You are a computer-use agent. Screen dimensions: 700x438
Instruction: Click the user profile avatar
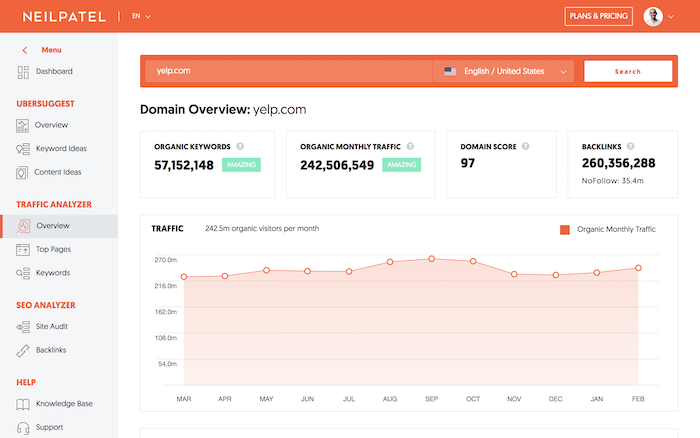(653, 17)
